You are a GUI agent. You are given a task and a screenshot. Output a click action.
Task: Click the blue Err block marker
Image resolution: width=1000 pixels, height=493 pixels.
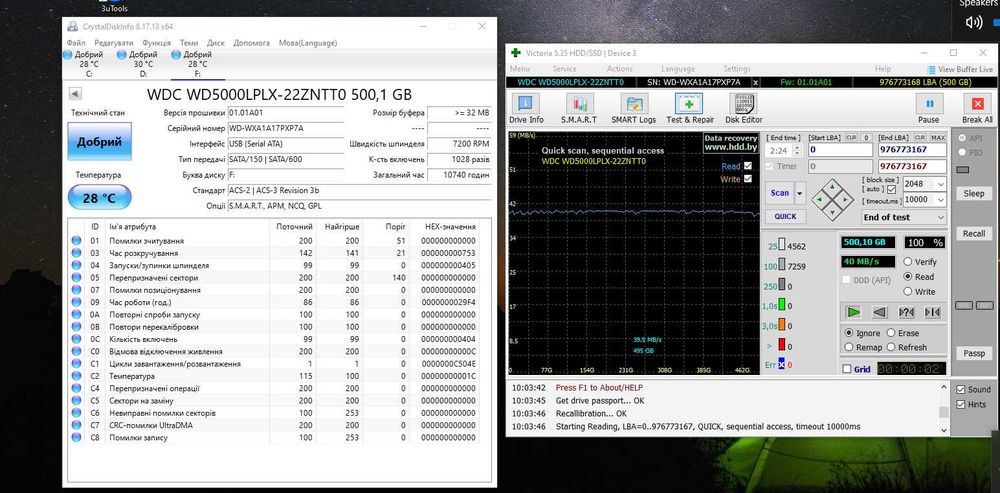(x=782, y=365)
